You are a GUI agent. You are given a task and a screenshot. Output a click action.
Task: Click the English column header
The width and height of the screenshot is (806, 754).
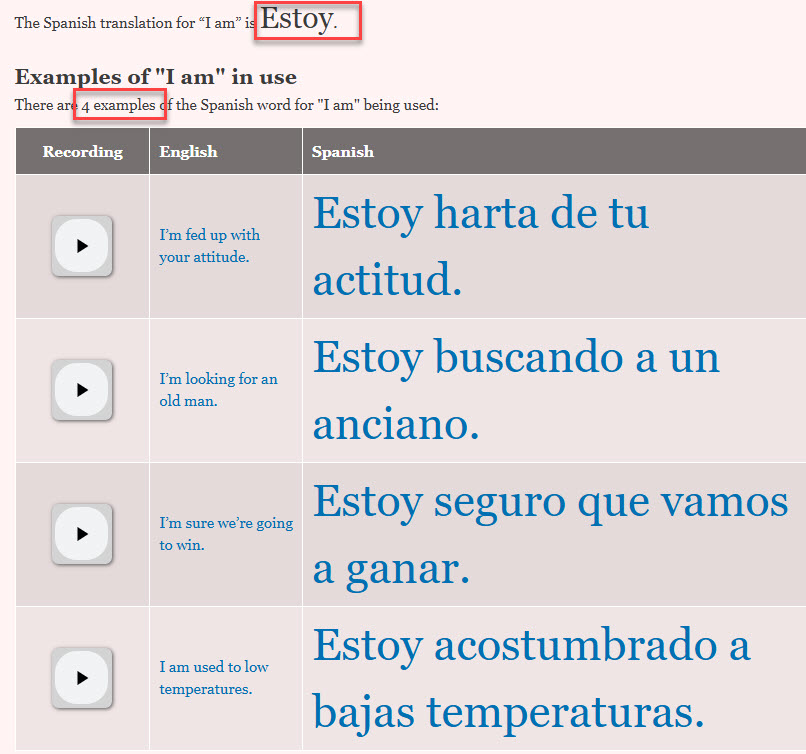[x=188, y=152]
